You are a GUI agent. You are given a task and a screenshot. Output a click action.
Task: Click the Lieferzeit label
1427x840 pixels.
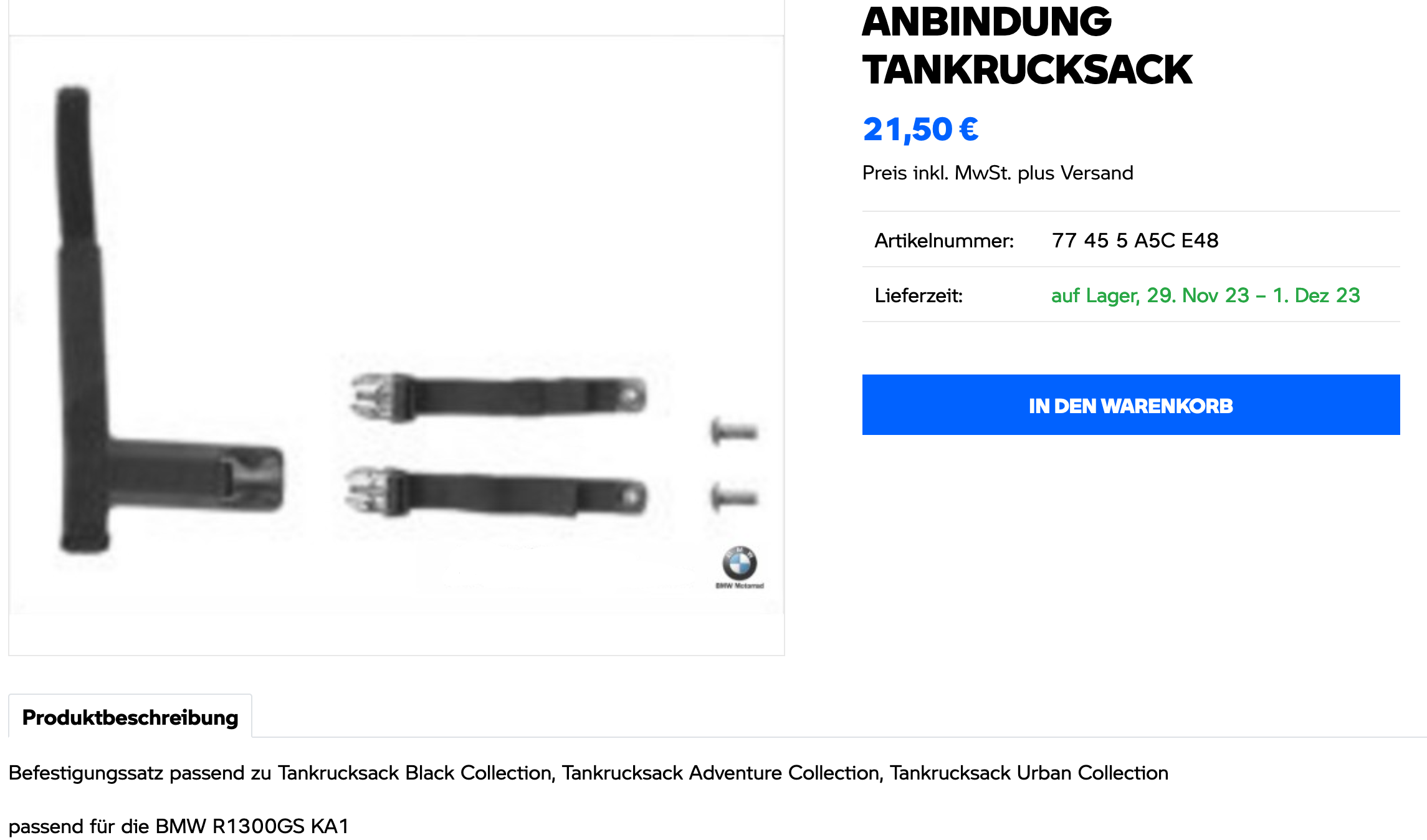919,295
